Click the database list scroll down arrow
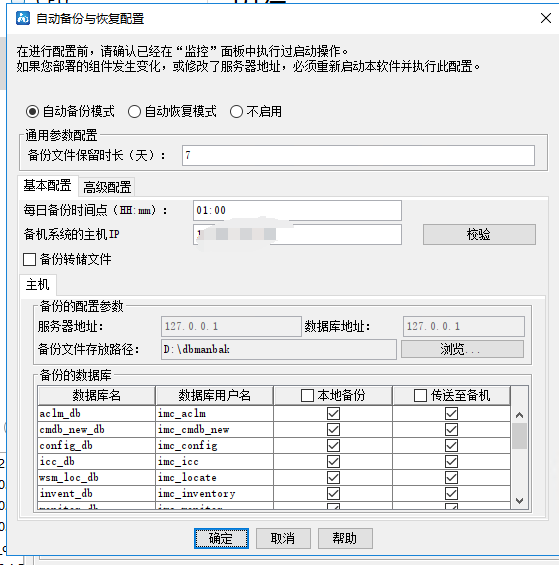This screenshot has width=559, height=565. [519, 501]
